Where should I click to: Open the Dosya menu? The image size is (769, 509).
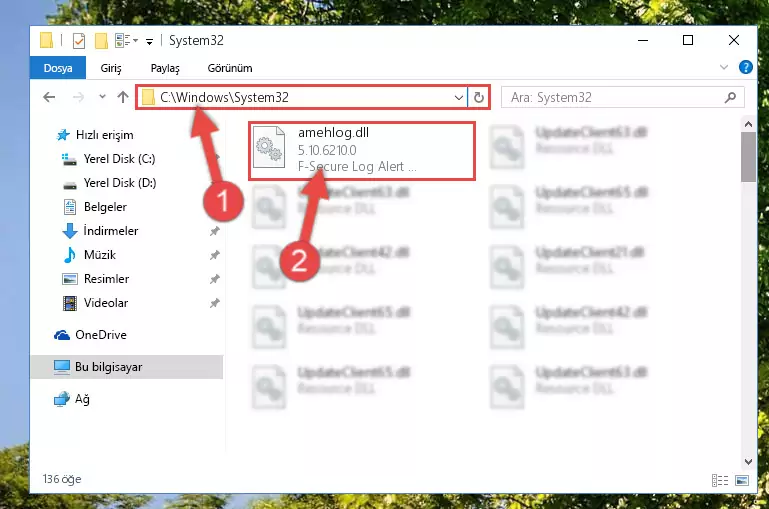point(58,68)
